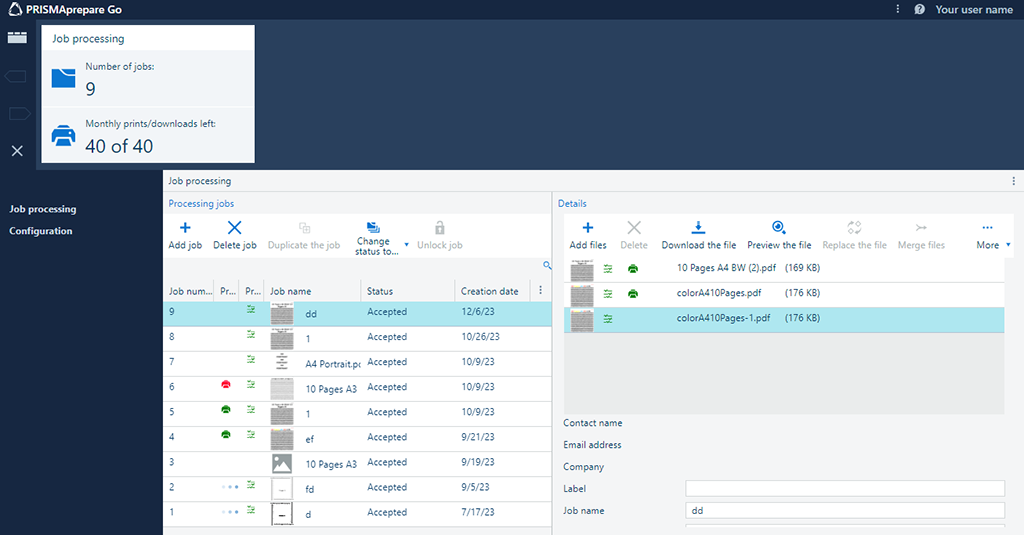Click Your user name
This screenshot has width=1024, height=535.
pyautogui.click(x=974, y=10)
